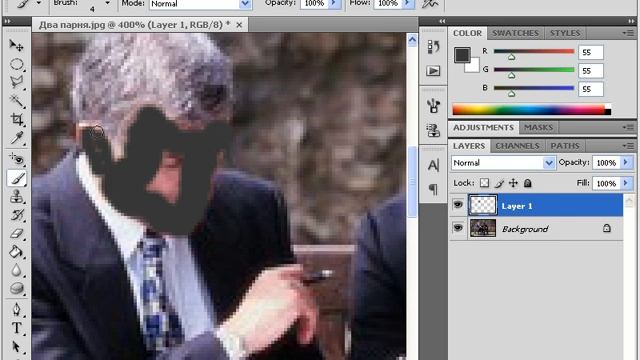
Task: Switch to the Paths tab
Action: tap(565, 146)
